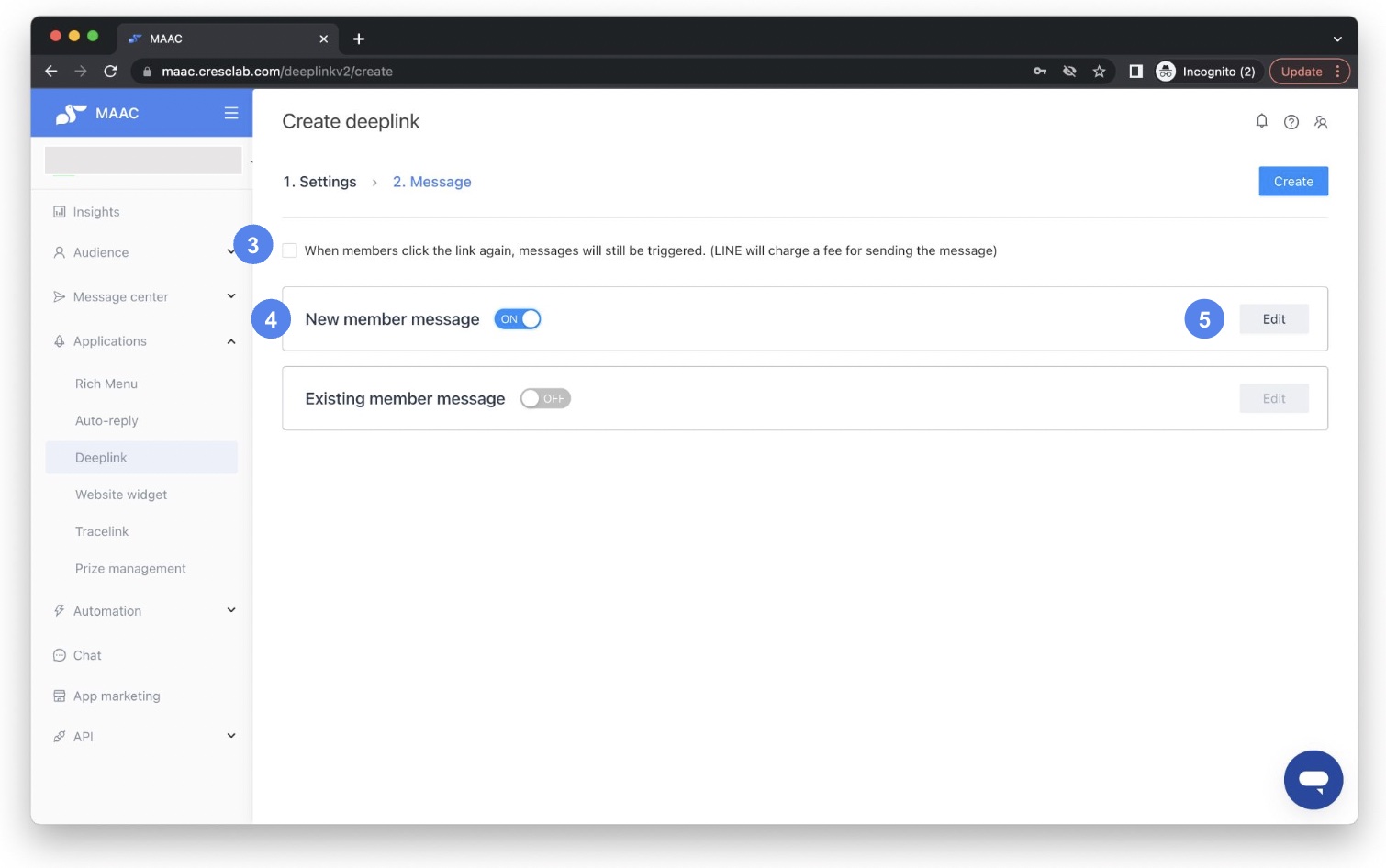Image resolution: width=1386 pixels, height=868 pixels.
Task: Open notifications via the bell icon
Action: [1263, 121]
